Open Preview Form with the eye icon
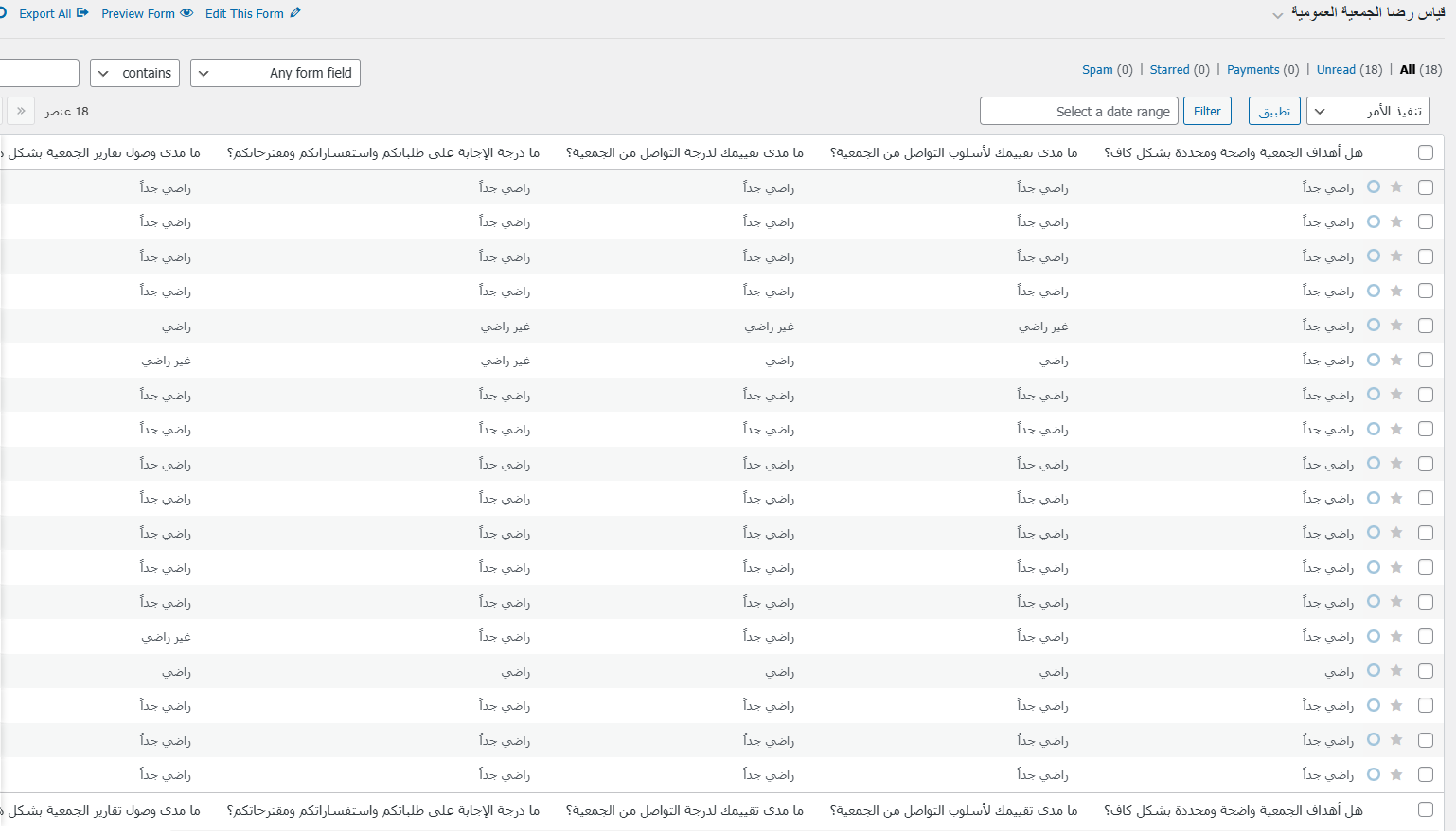The image size is (1456, 831). coord(147,13)
